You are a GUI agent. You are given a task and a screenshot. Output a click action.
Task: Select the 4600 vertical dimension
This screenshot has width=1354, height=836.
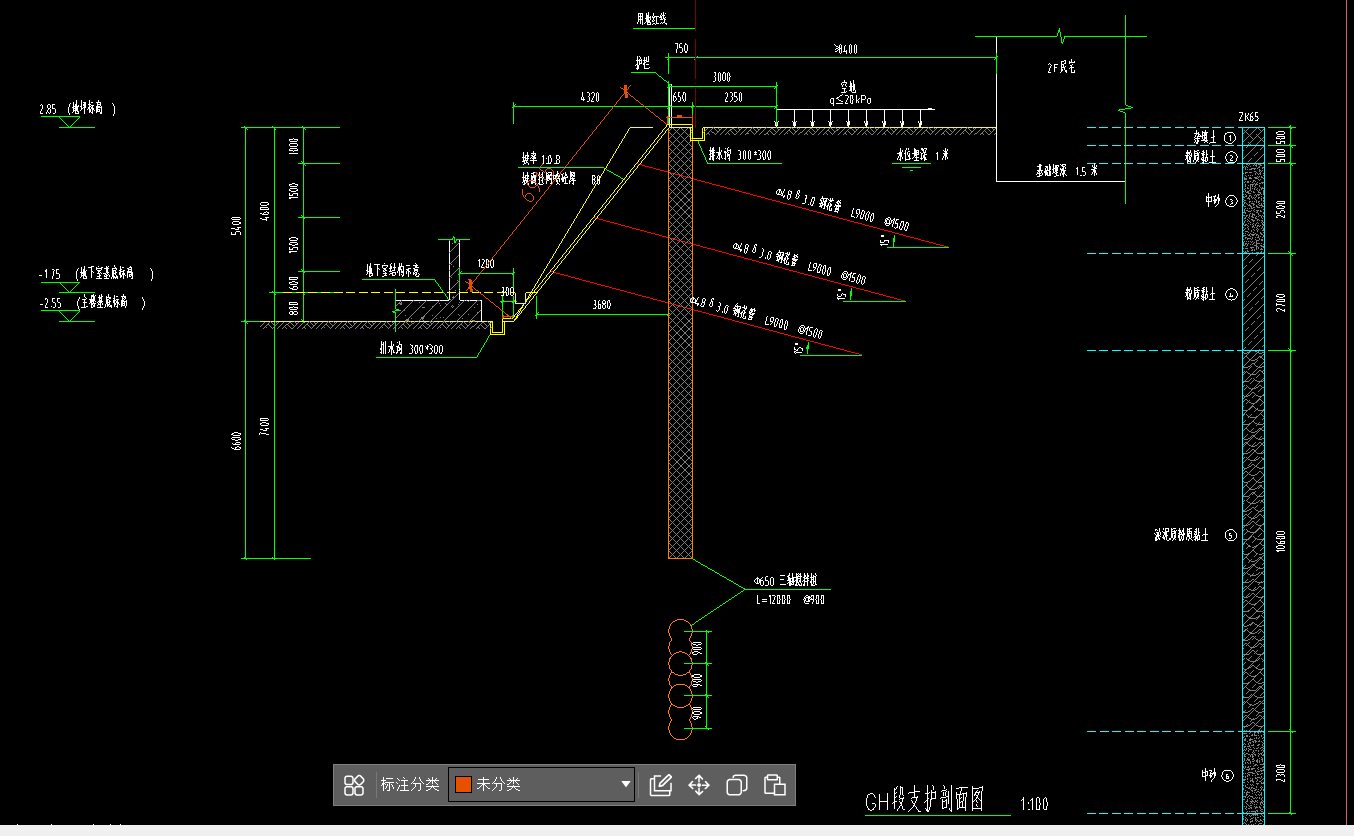(x=265, y=212)
